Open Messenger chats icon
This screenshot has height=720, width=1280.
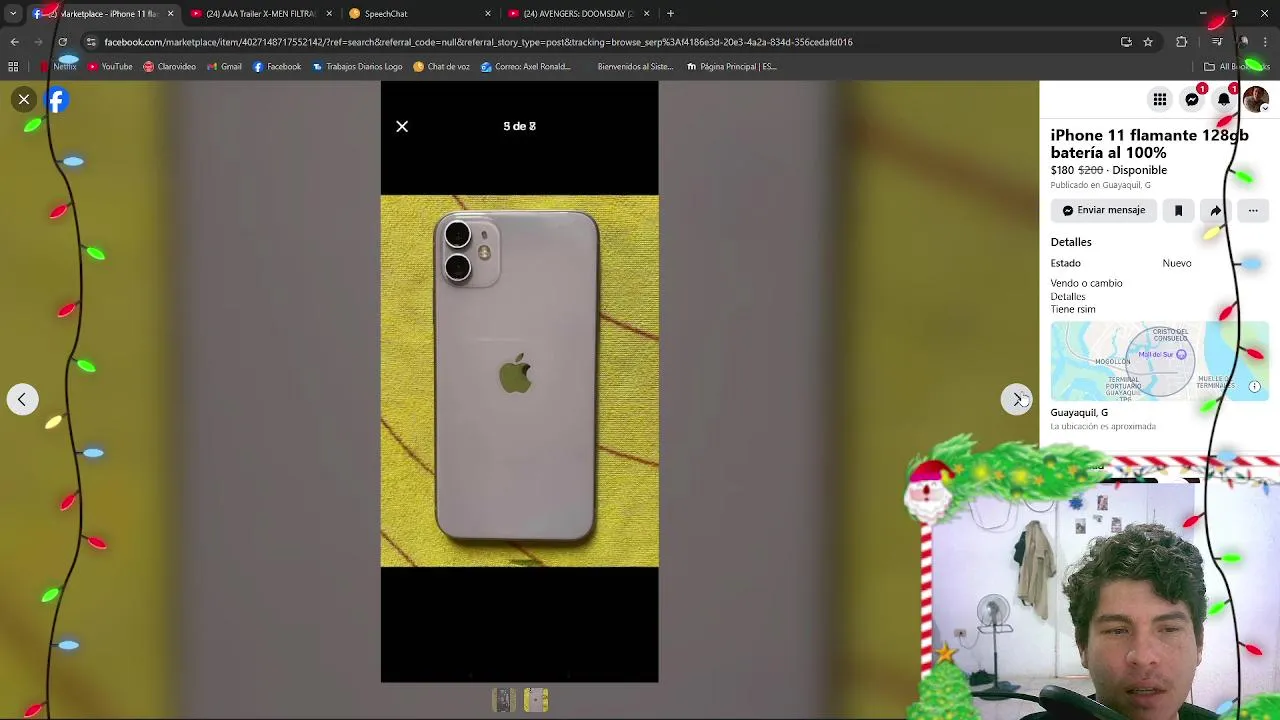pyautogui.click(x=1192, y=99)
